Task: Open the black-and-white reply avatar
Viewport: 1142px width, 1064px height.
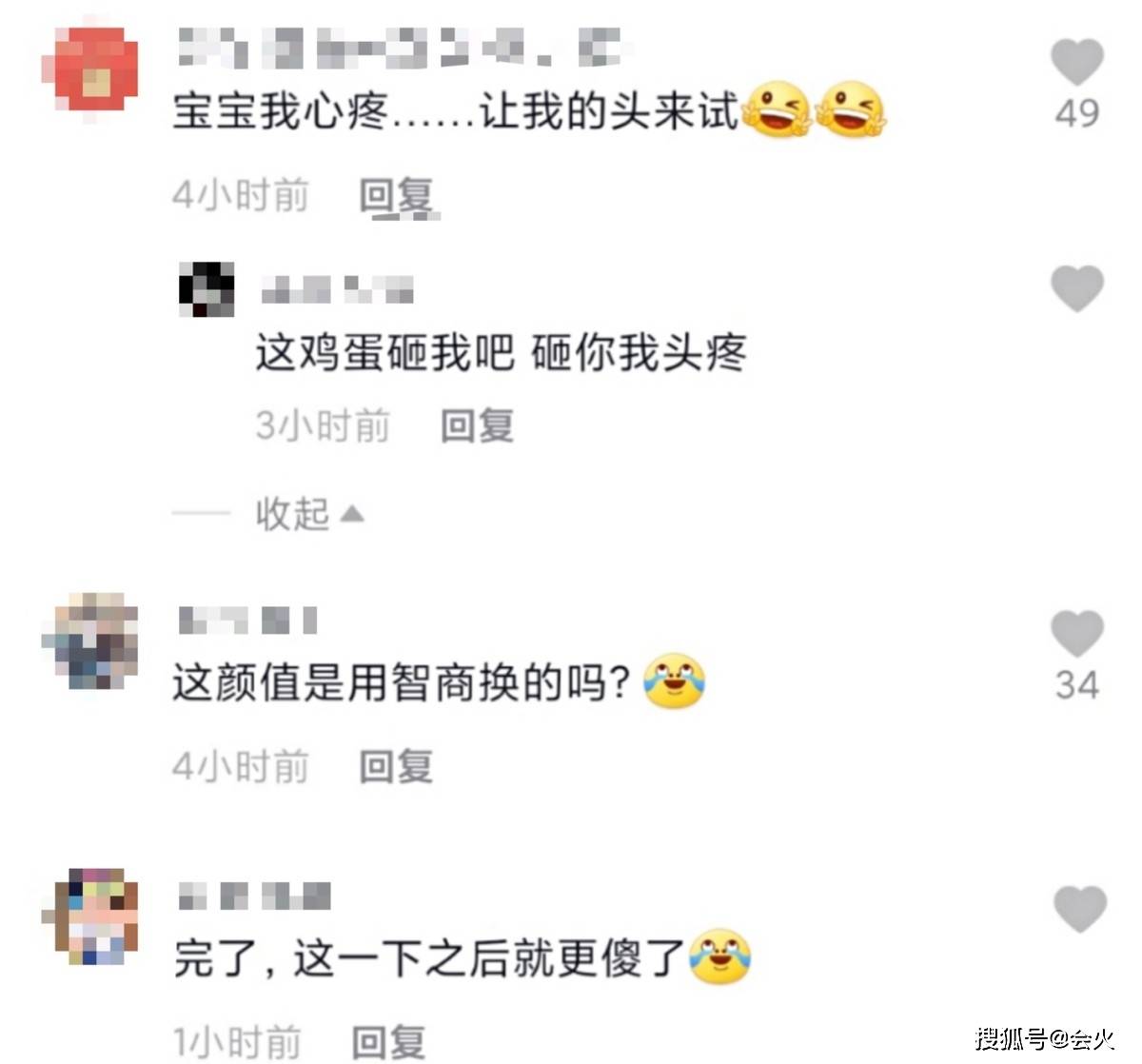Action: [x=207, y=289]
